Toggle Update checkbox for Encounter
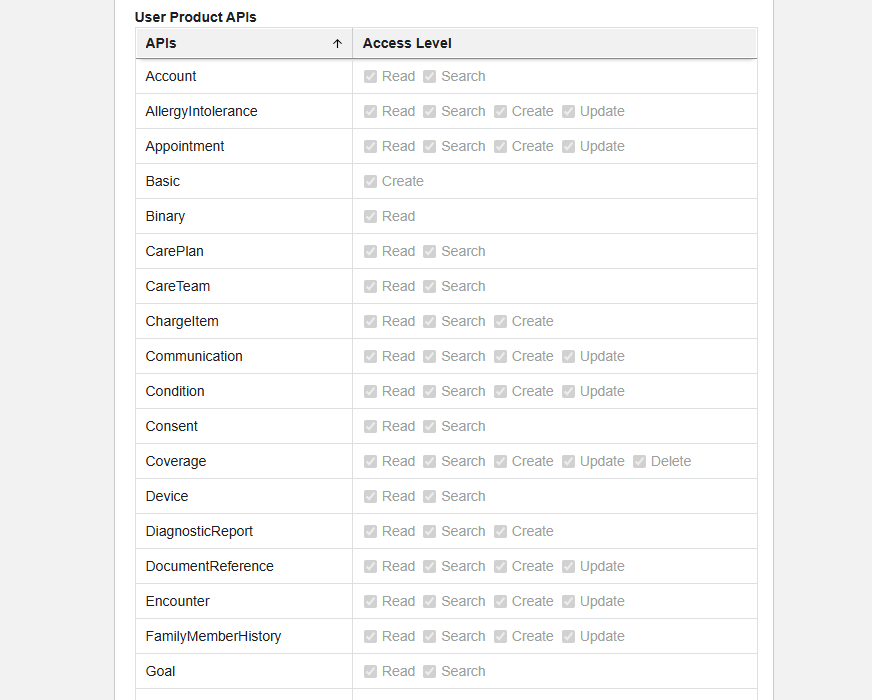The height and width of the screenshot is (700, 872). (569, 602)
